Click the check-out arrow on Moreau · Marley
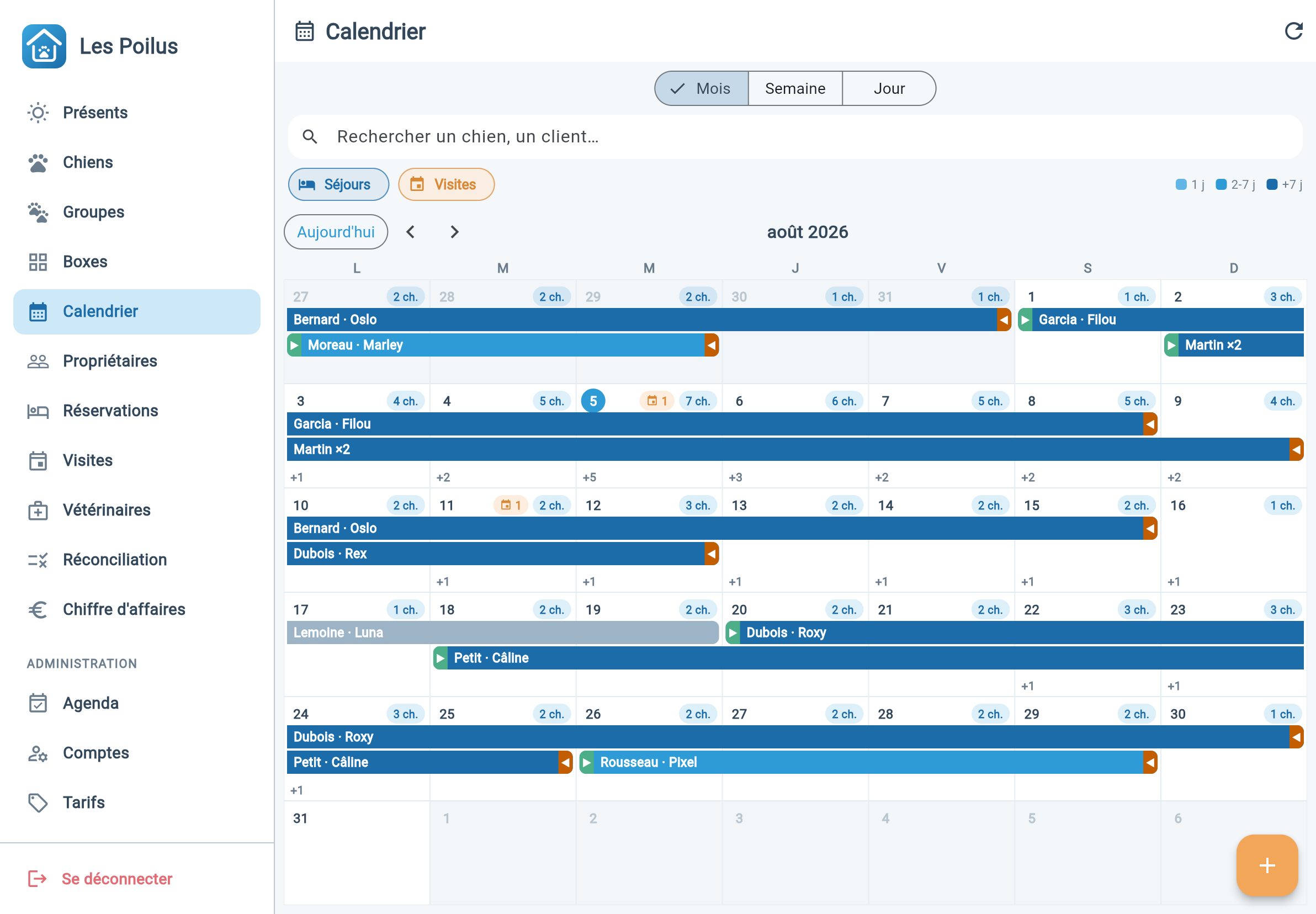1316x914 pixels. coord(711,346)
